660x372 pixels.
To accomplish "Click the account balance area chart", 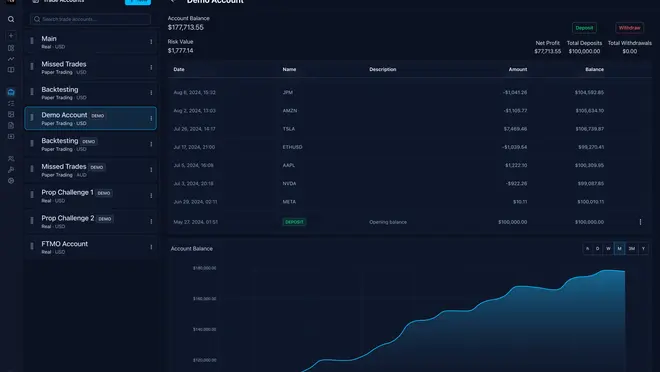I will (x=421, y=320).
